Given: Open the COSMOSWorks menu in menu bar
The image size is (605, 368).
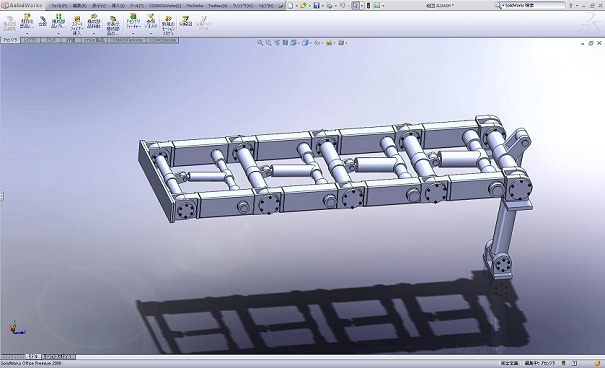Looking at the screenshot, I should [165, 5].
